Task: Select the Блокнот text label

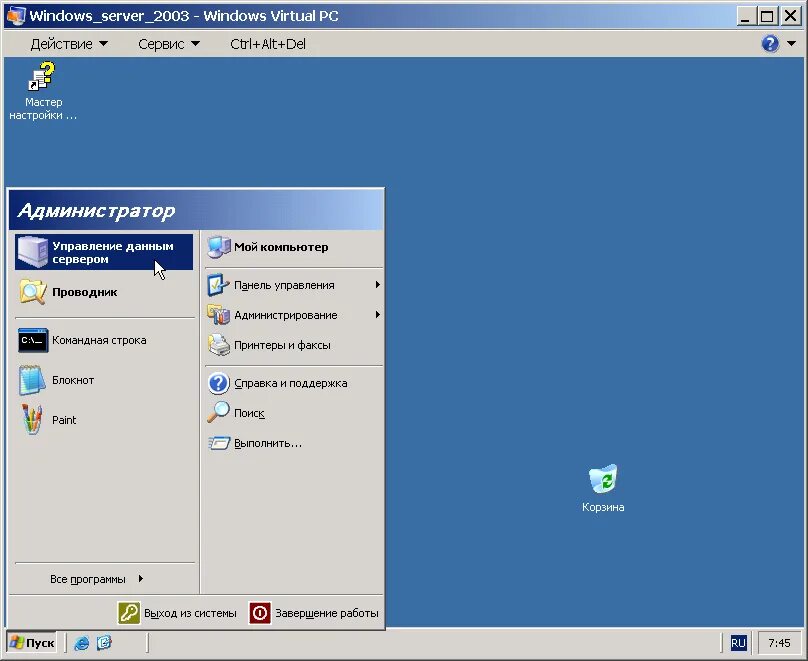Action: (x=73, y=380)
